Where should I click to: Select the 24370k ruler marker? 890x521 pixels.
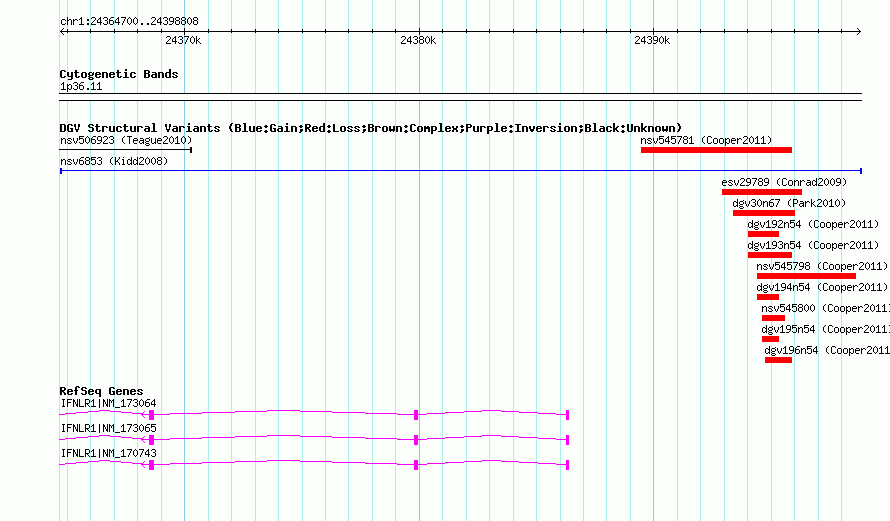(183, 40)
